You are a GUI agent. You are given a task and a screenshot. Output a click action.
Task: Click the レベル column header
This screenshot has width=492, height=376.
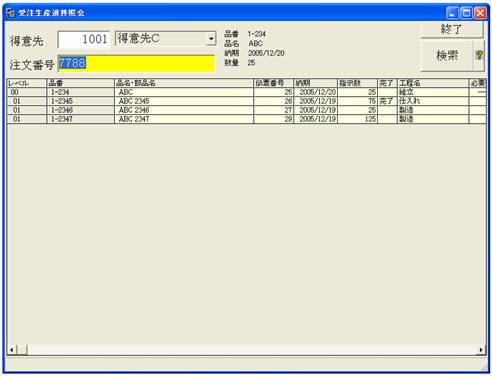pyautogui.click(x=27, y=83)
